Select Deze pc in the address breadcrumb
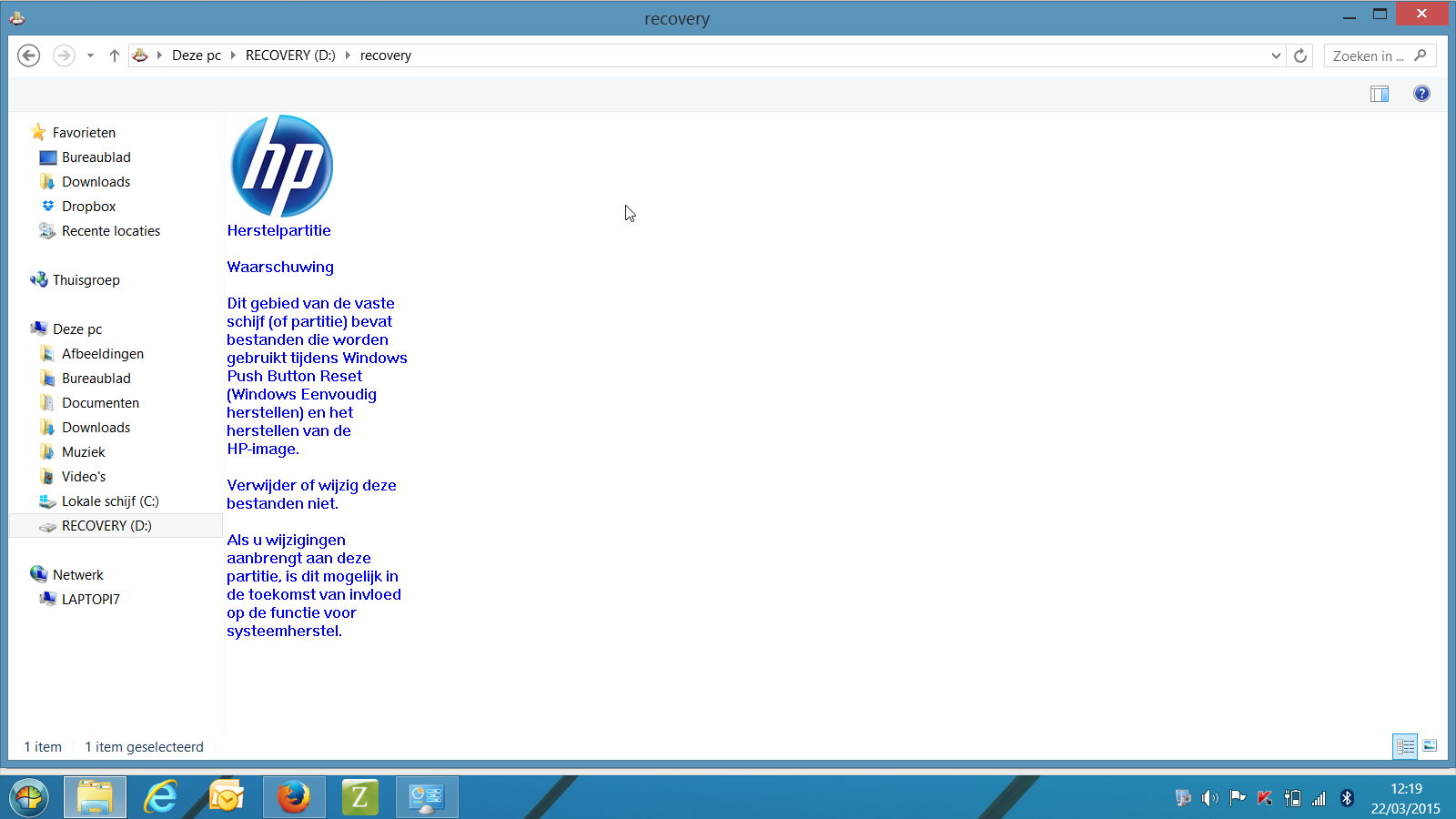 point(197,56)
